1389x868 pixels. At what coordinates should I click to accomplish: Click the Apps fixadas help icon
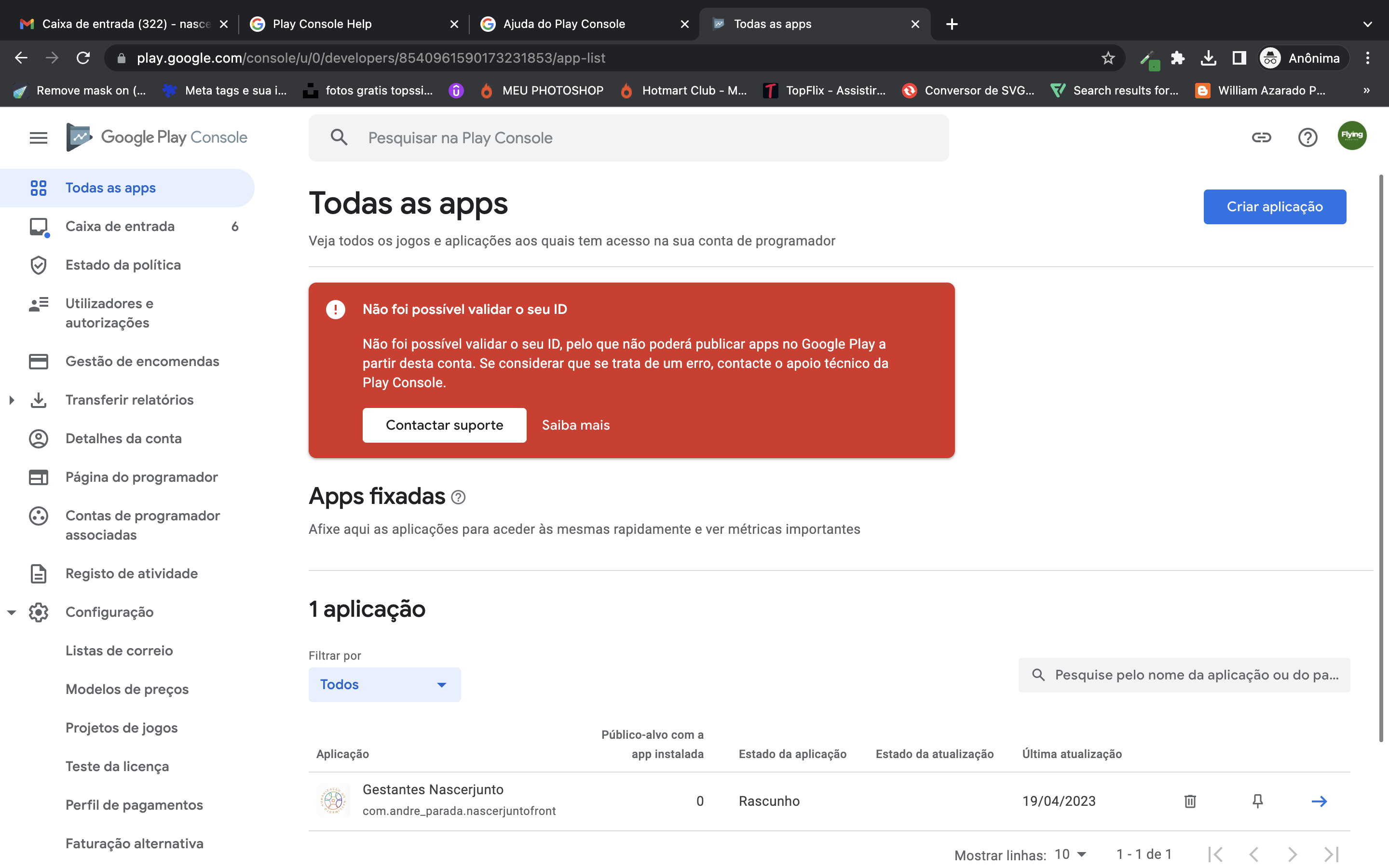(x=458, y=497)
